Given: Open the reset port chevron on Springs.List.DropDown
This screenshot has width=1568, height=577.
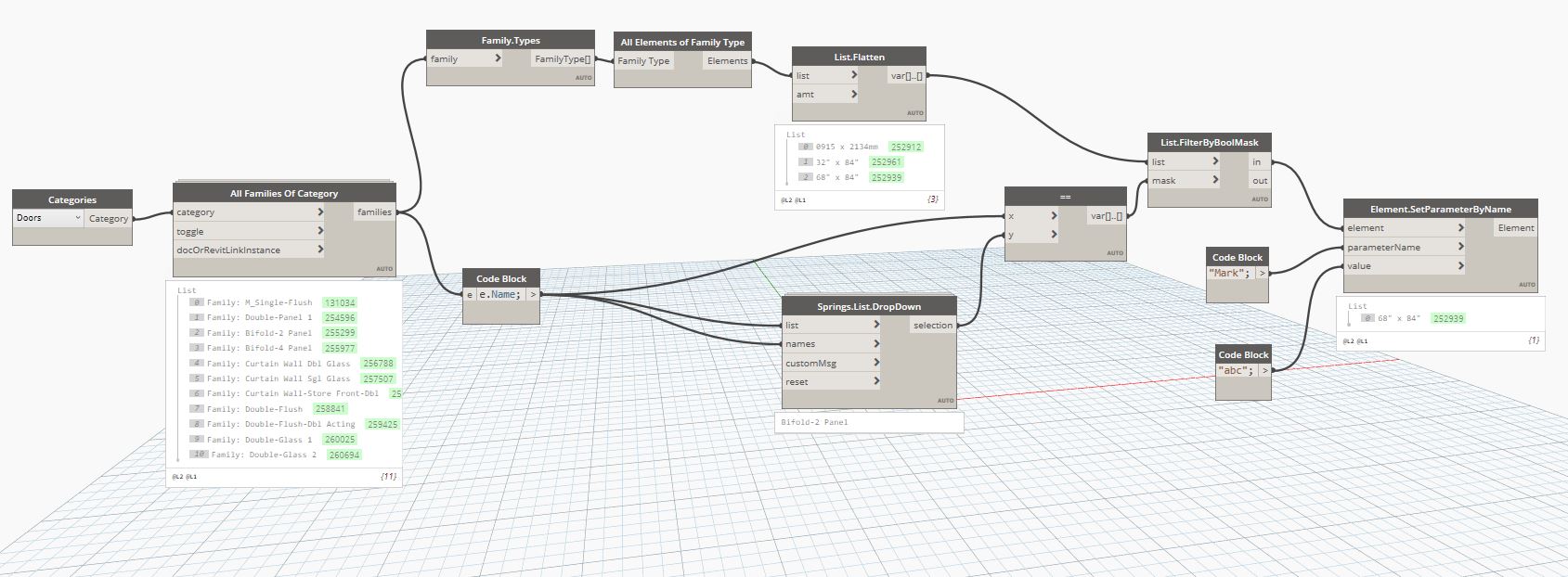Looking at the screenshot, I should (875, 381).
